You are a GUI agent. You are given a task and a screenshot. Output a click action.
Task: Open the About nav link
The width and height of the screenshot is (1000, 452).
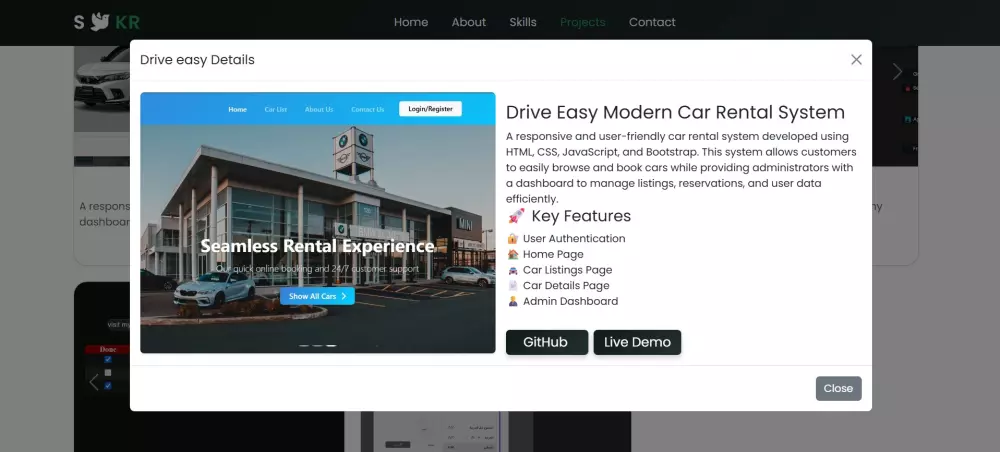click(469, 22)
